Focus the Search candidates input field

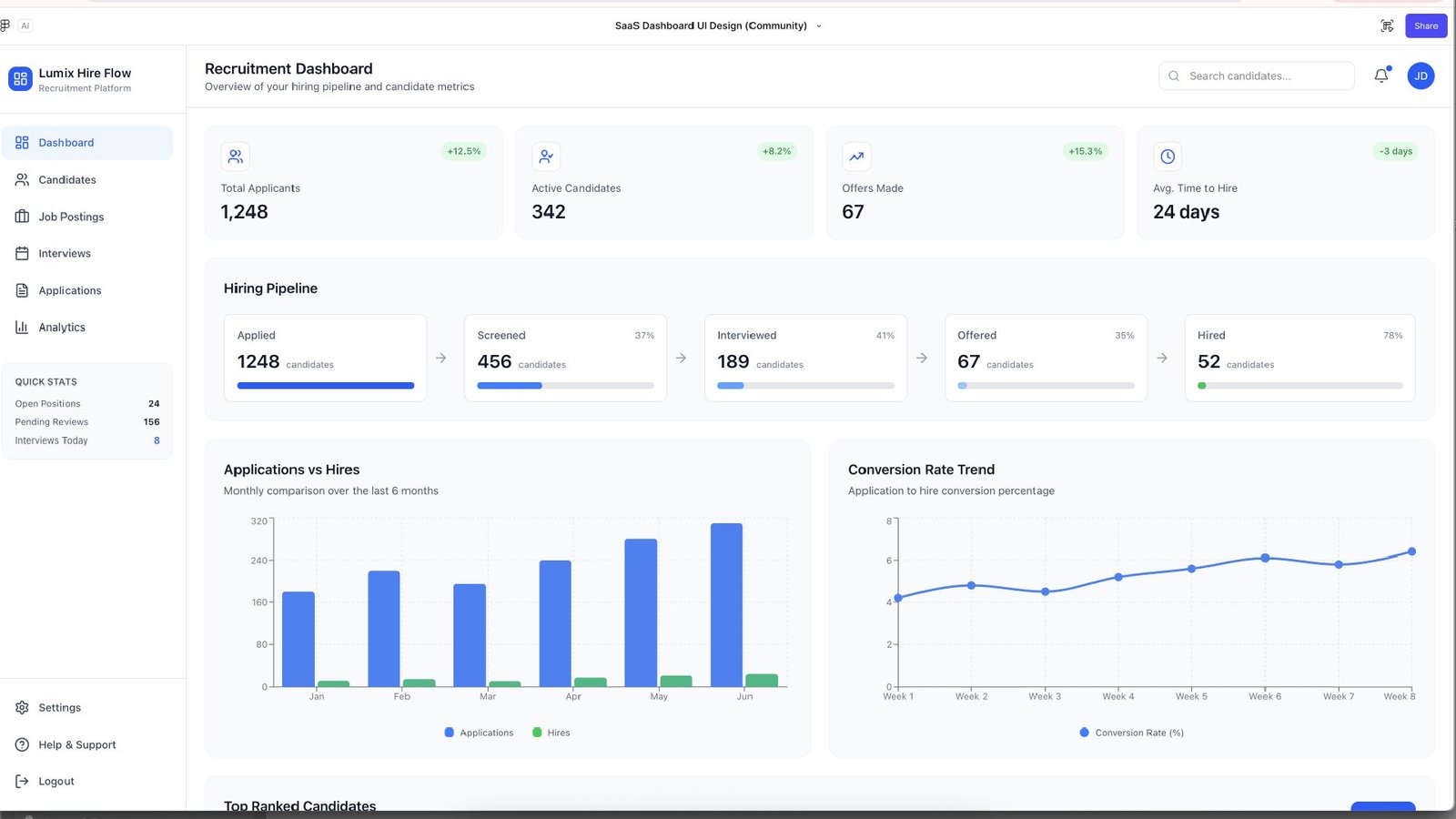pos(1265,76)
